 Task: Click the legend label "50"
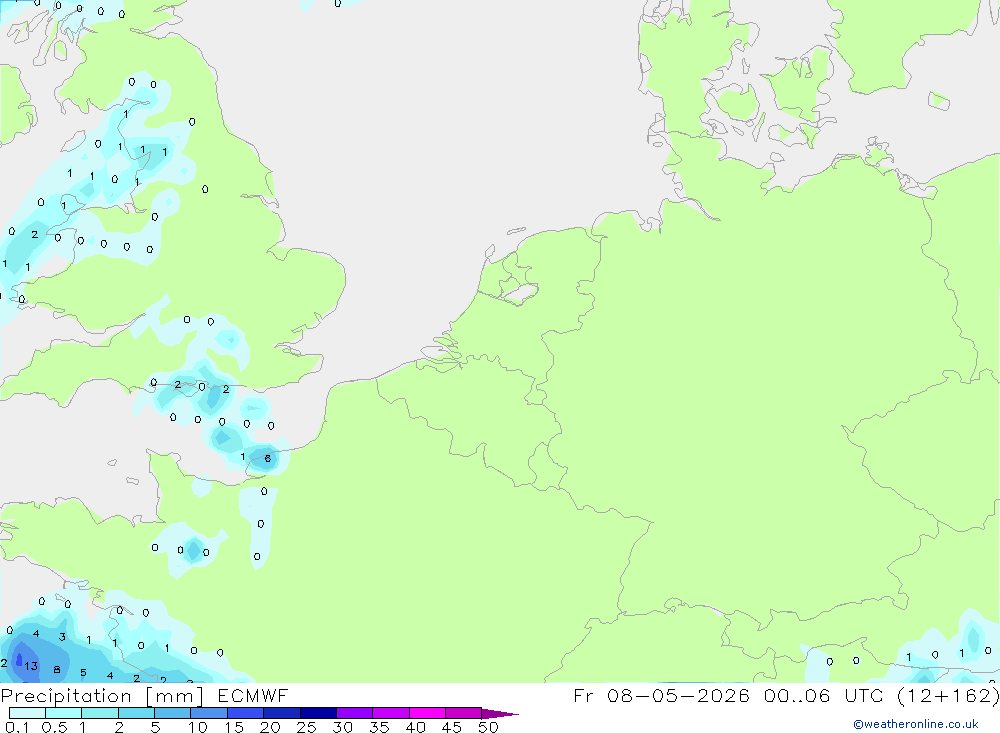point(488,727)
